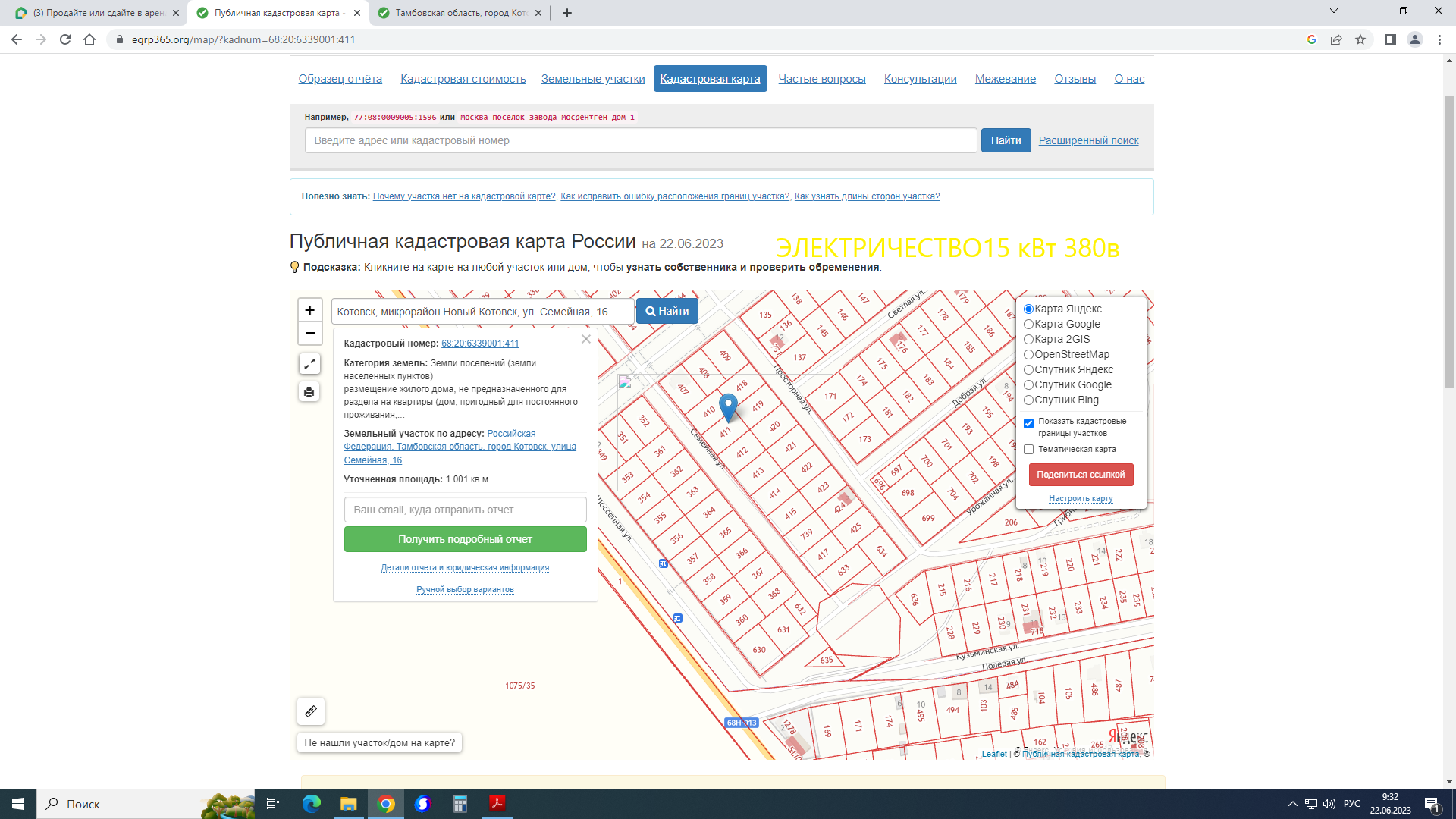The height and width of the screenshot is (819, 1456).
Task: Open Calculator from the taskbar
Action: click(x=460, y=804)
